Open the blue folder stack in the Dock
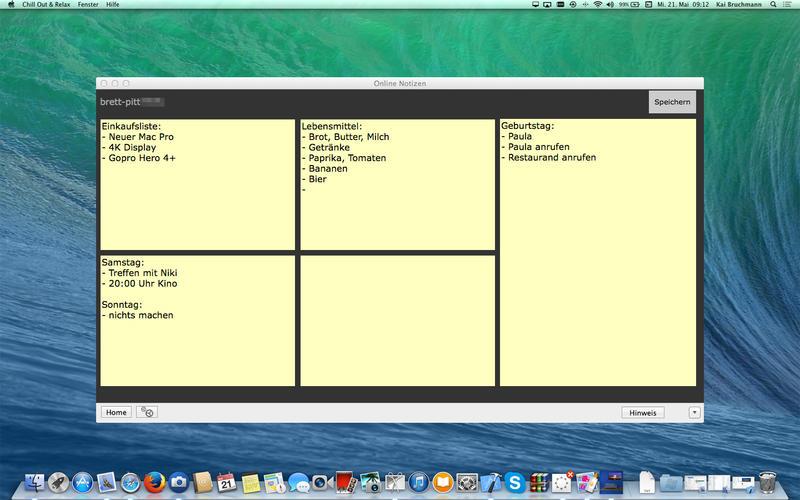800x500 pixels. pyautogui.click(x=671, y=483)
